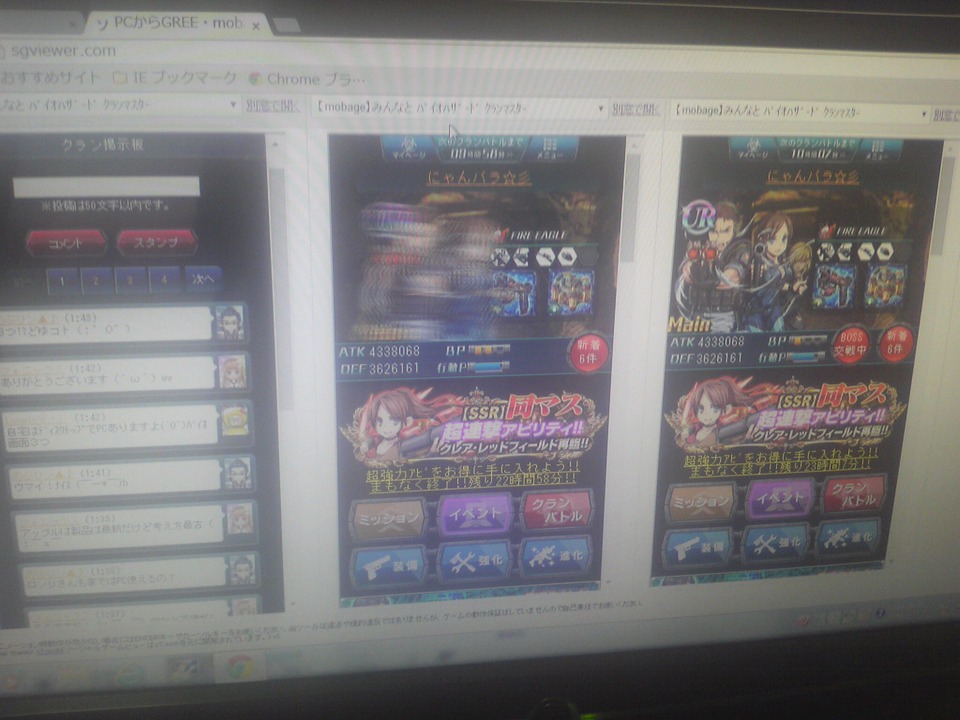Click 別窓で開く link above the middle pane
This screenshot has width=960, height=720.
click(636, 110)
